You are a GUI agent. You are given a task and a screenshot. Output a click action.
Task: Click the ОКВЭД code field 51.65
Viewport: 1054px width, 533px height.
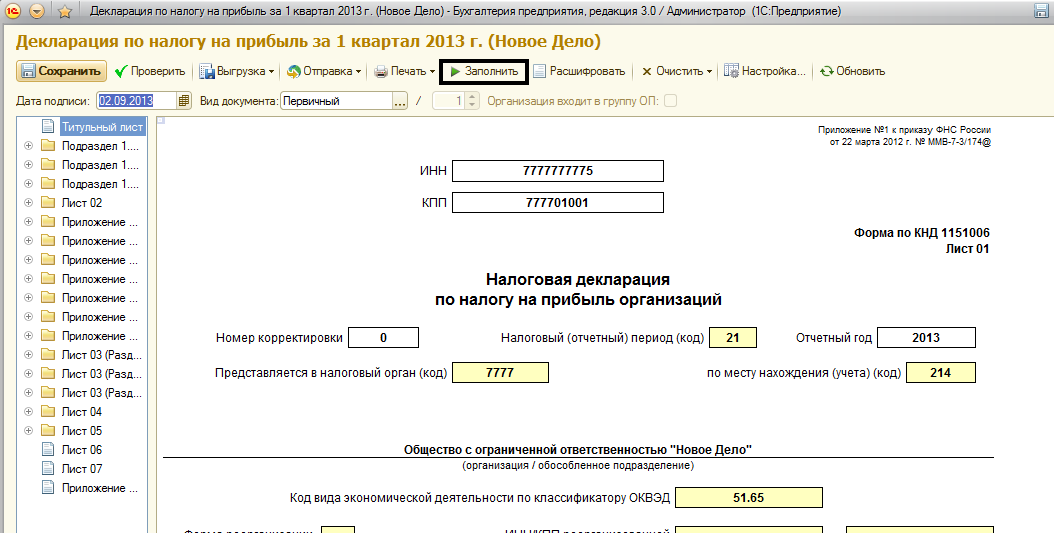[x=749, y=497]
